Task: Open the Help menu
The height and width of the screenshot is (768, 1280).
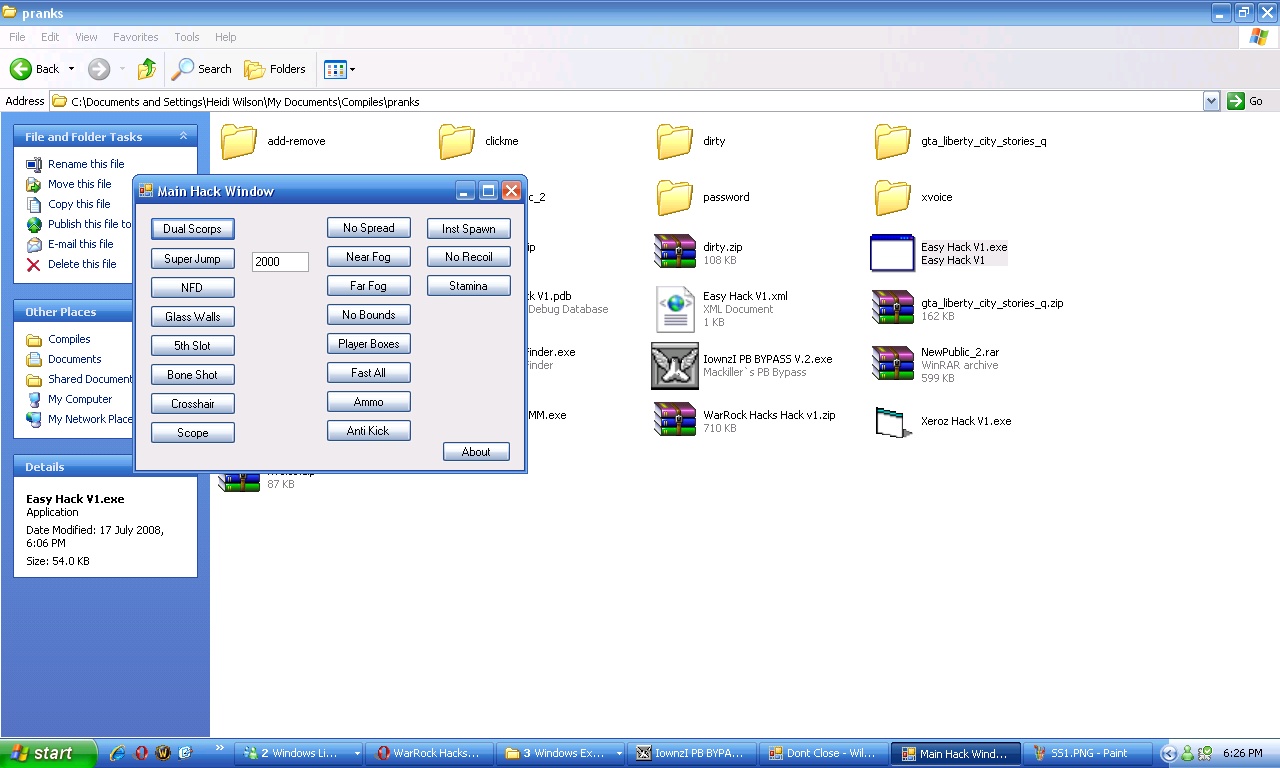Action: [226, 37]
